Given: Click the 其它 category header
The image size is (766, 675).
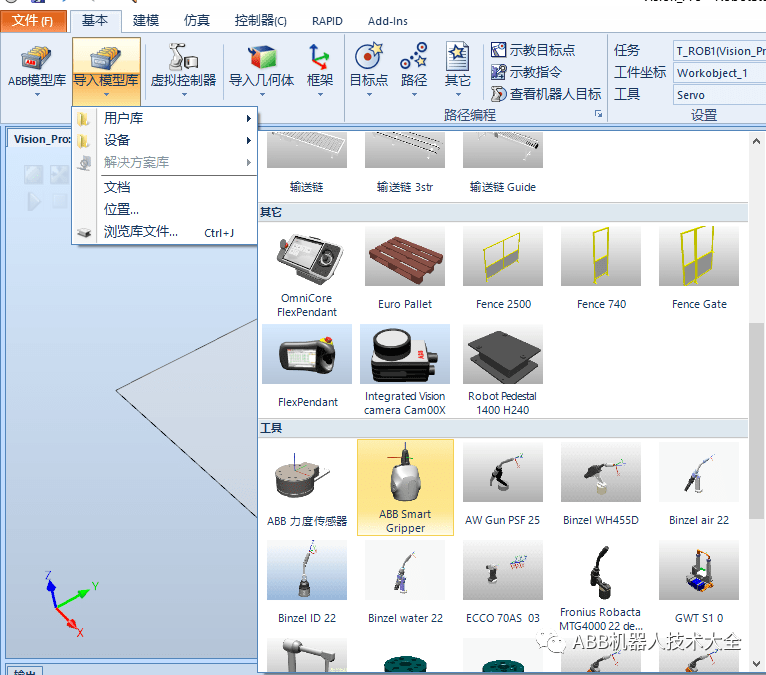Looking at the screenshot, I should 503,212.
